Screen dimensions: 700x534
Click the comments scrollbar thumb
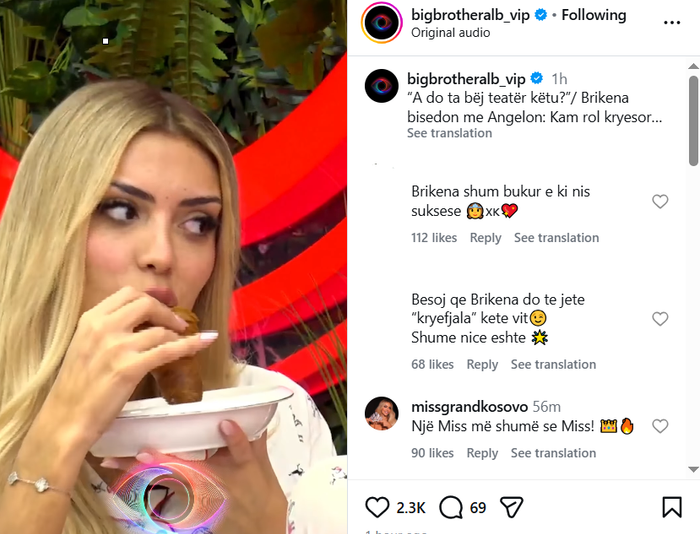tap(693, 121)
